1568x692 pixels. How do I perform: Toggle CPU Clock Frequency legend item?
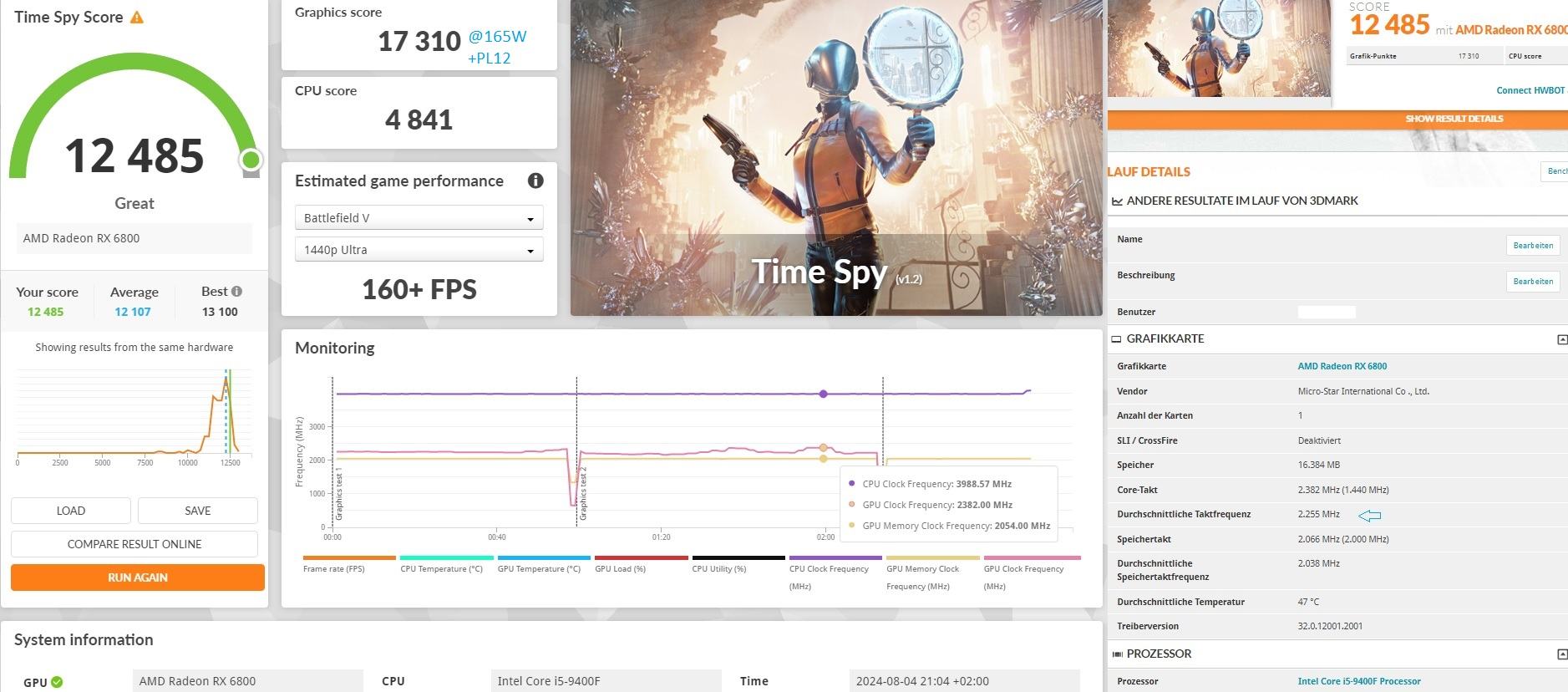pyautogui.click(x=835, y=573)
